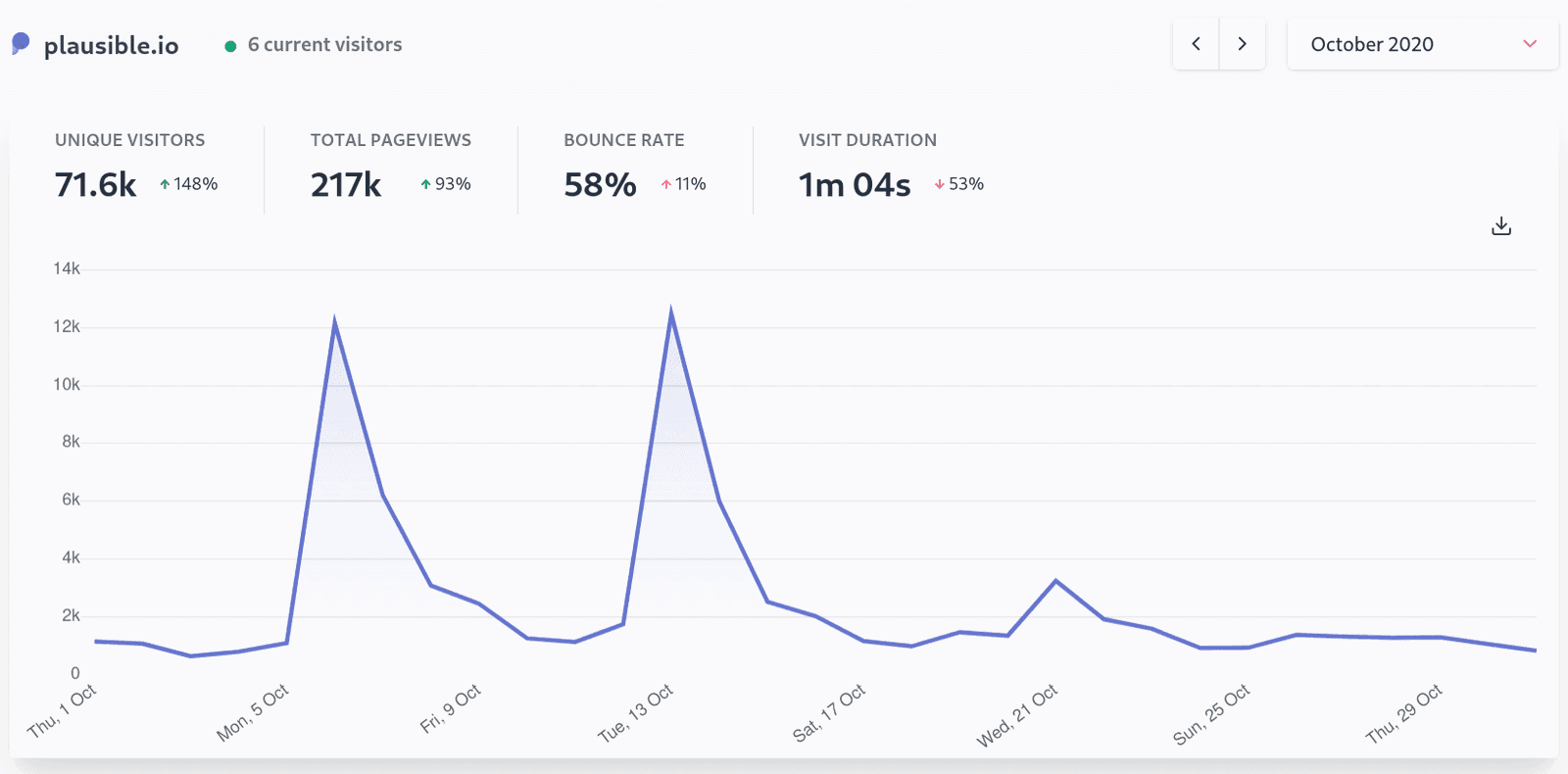
Task: Select the Total Pageviews metric
Action: [390, 140]
